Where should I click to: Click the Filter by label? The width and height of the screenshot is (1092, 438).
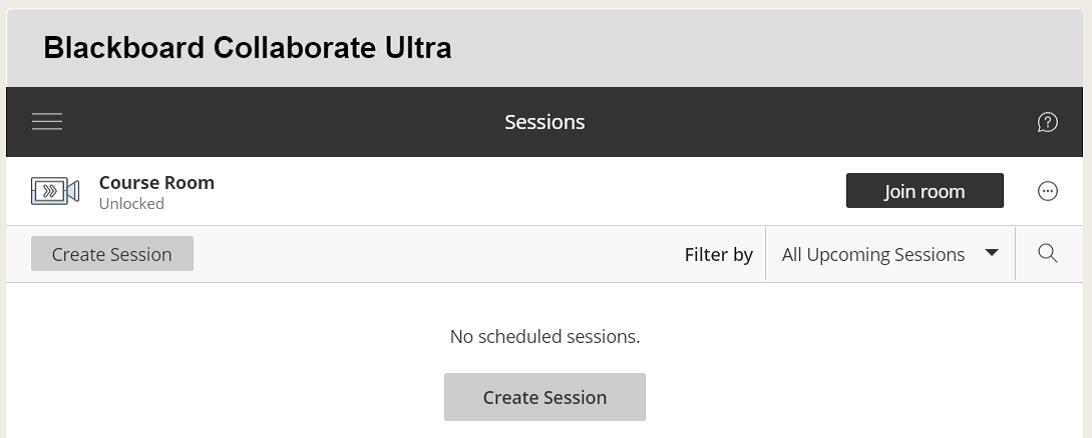click(718, 254)
